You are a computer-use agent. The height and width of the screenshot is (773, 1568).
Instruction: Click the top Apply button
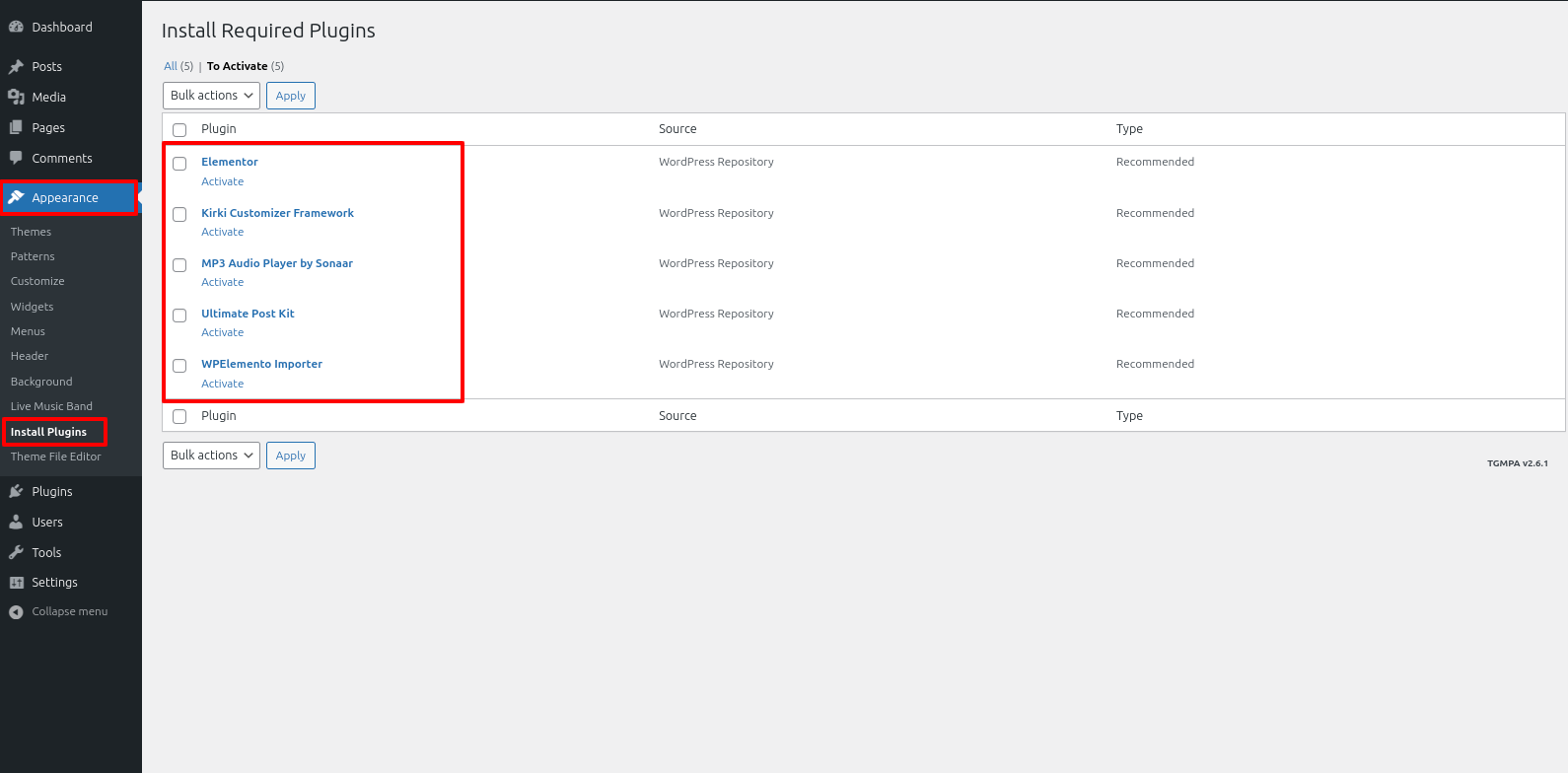[291, 96]
